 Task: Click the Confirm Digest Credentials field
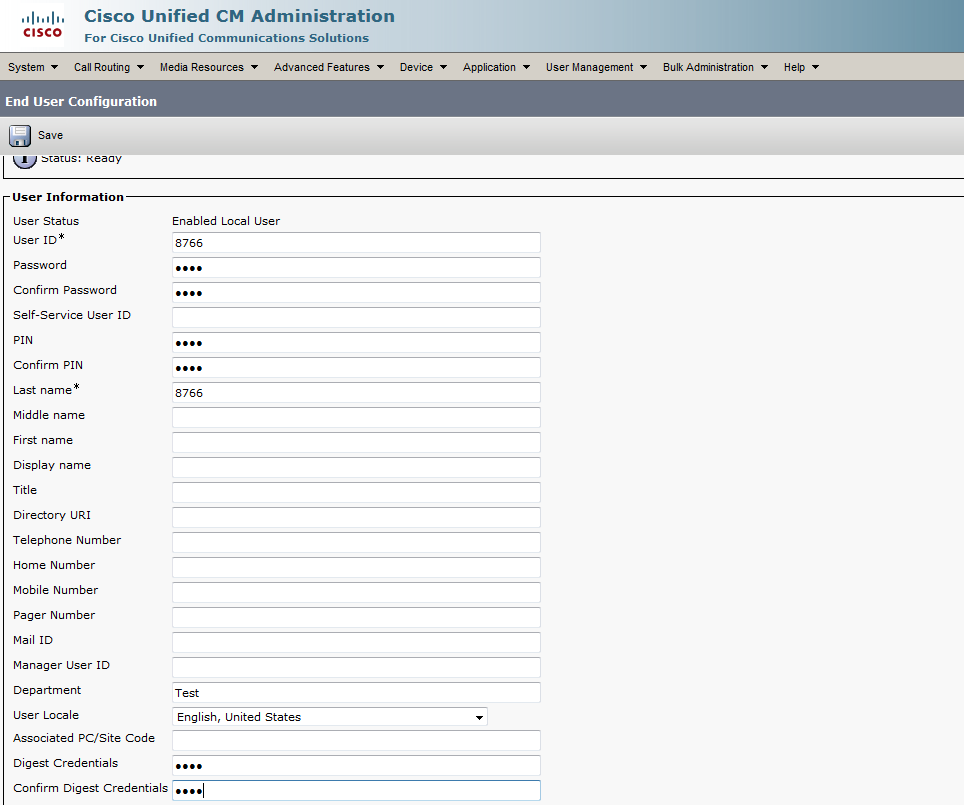(356, 790)
